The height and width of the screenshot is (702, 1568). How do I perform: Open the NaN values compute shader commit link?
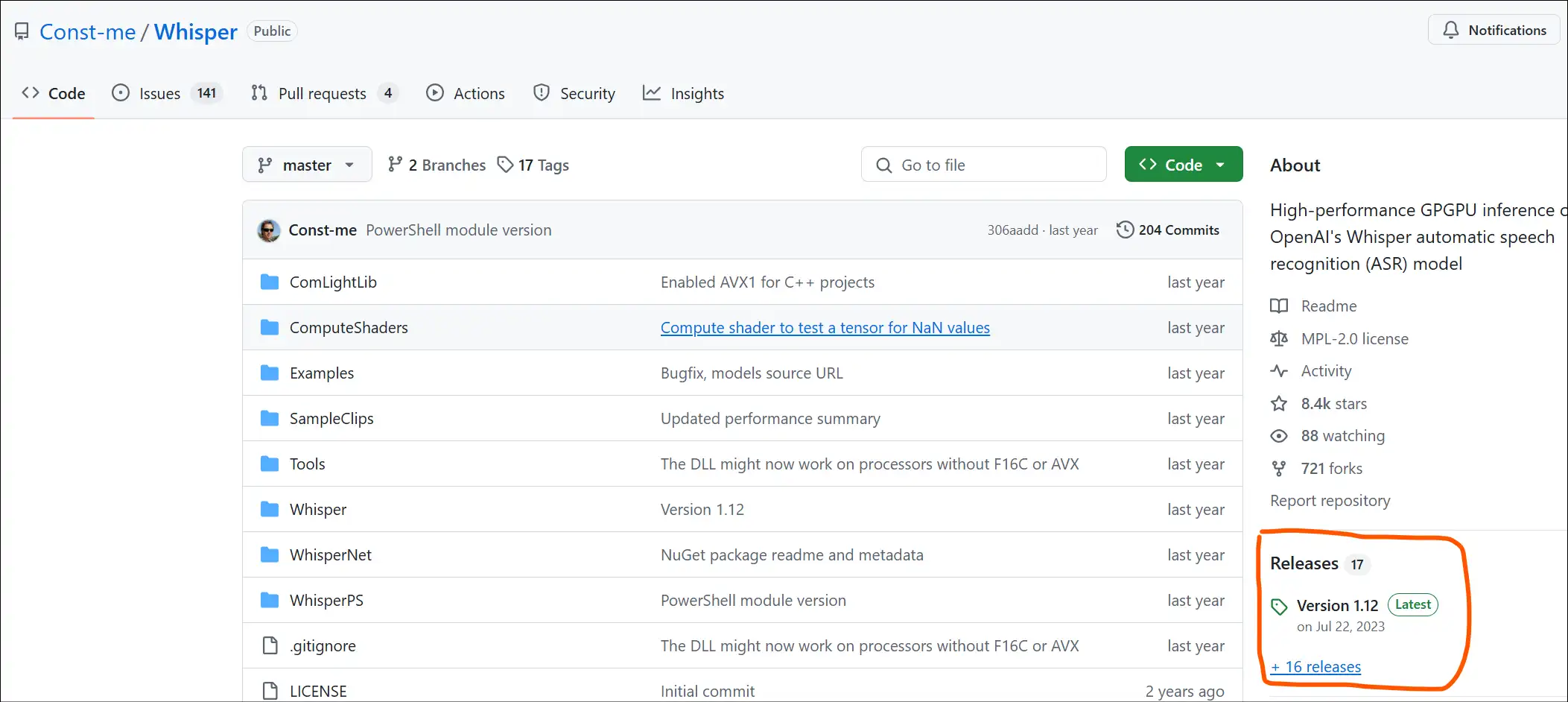click(825, 328)
